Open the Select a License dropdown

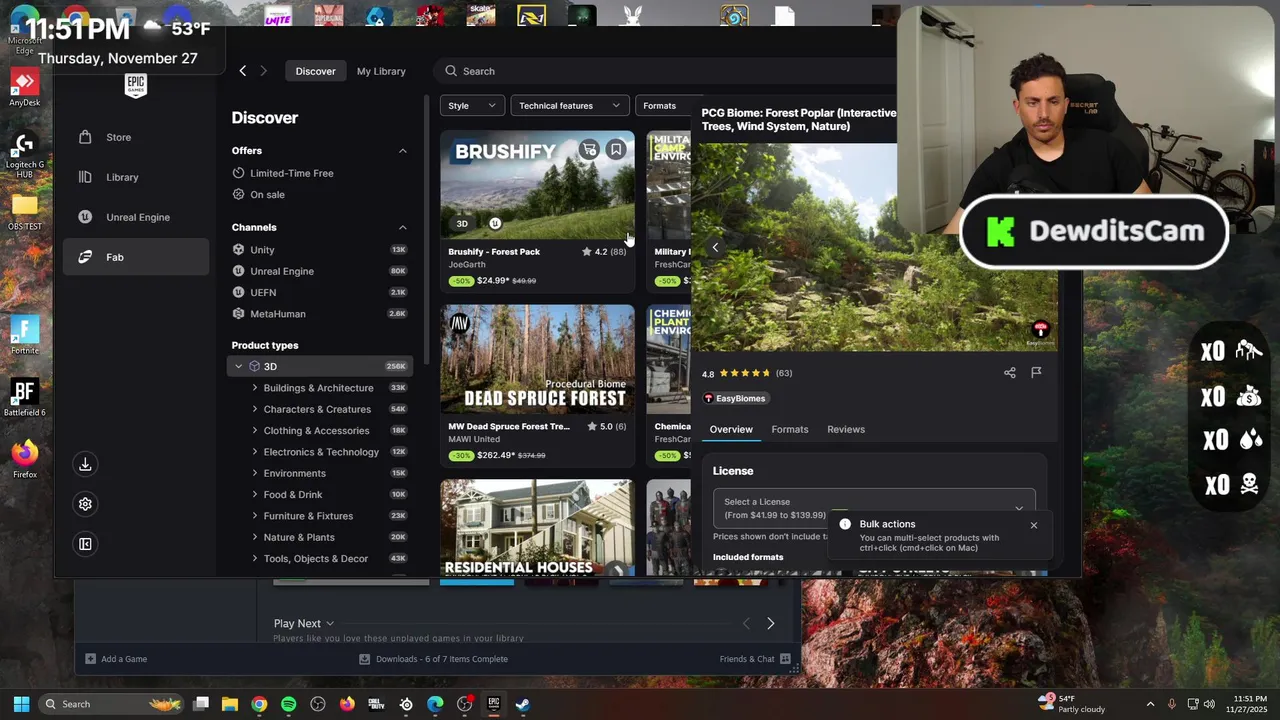tap(874, 508)
